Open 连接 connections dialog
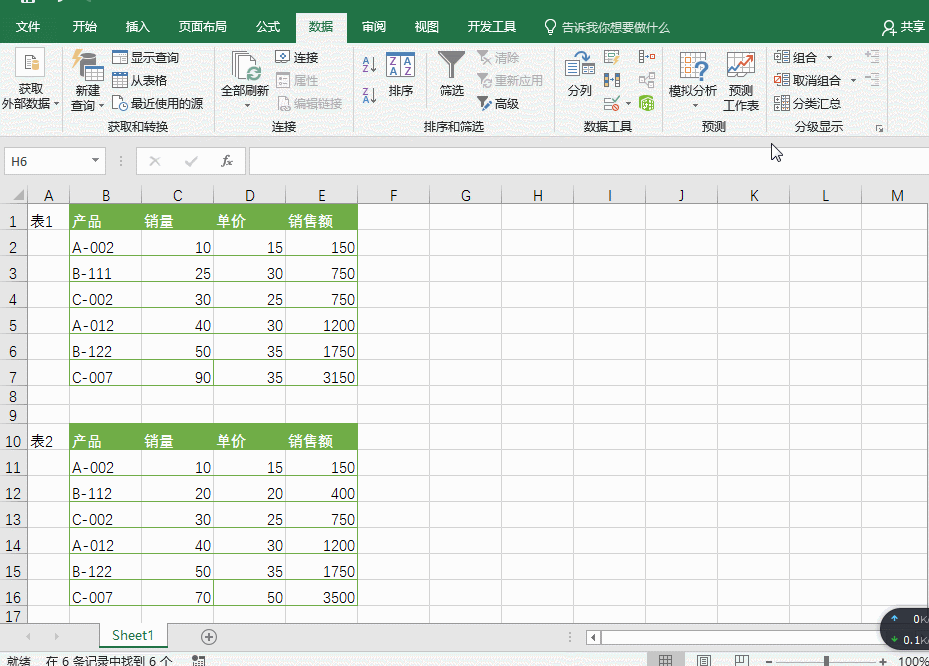The height and width of the screenshot is (666, 929). tap(297, 57)
